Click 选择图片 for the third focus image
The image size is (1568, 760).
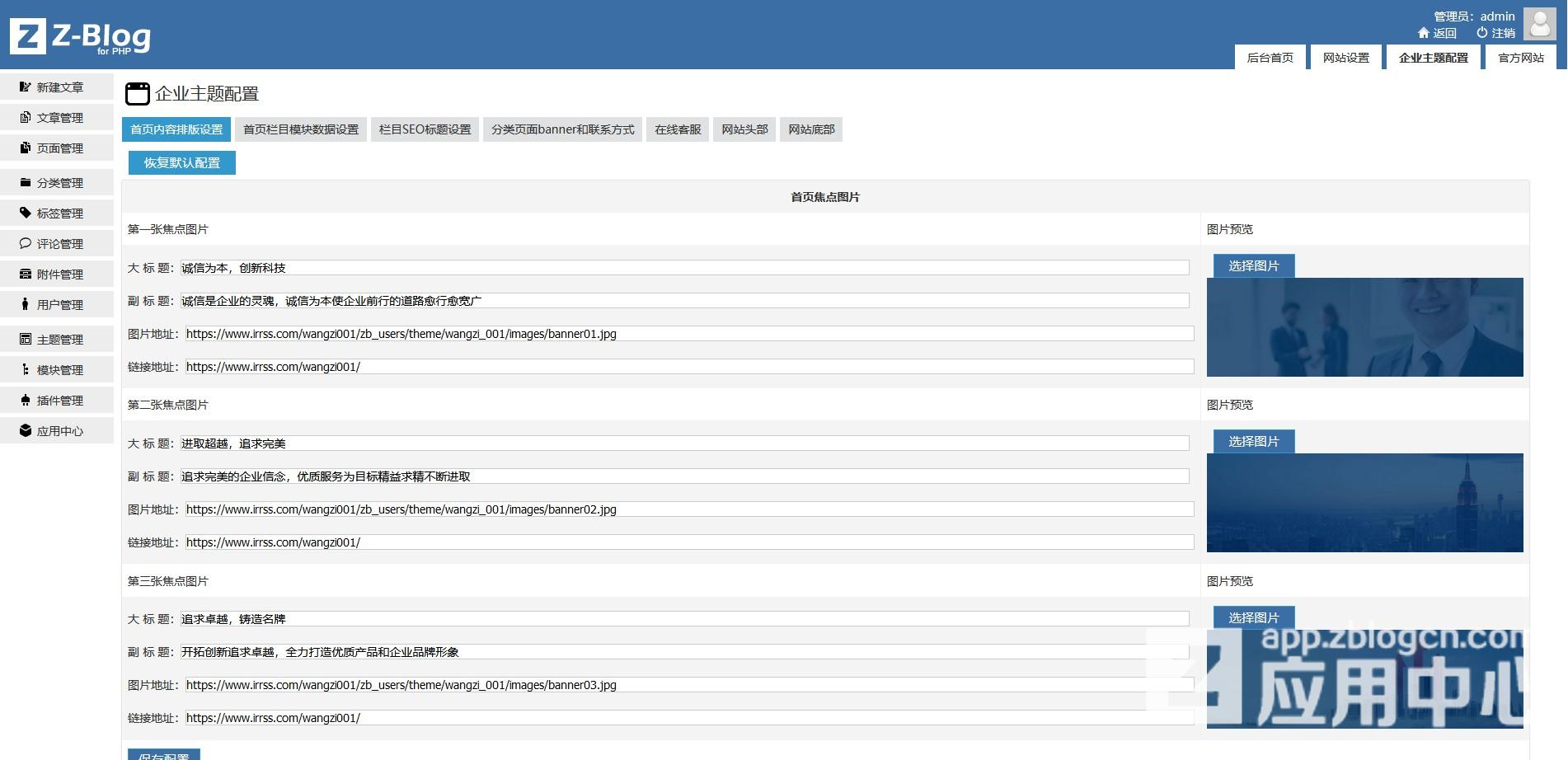click(1253, 617)
